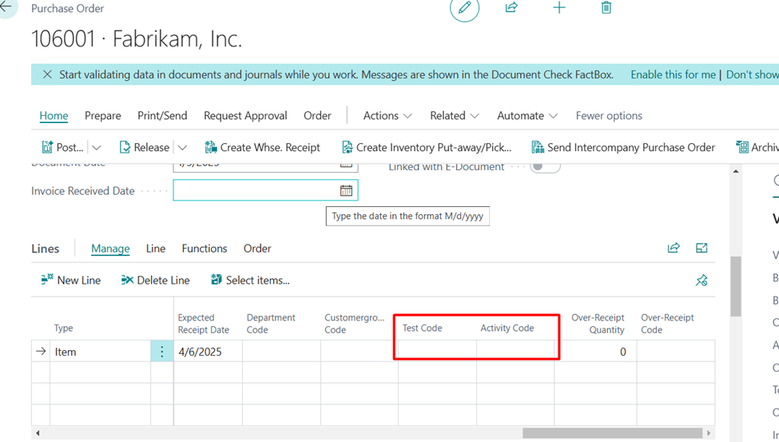Open the Order menu in Lines
Screen dimensions: 779x442
(257, 248)
